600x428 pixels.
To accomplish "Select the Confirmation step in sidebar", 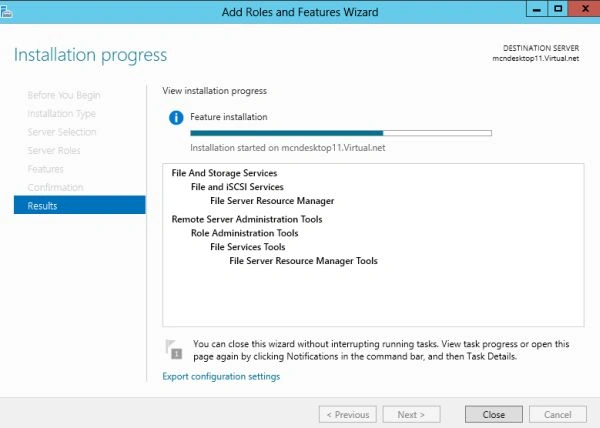I will 55,187.
